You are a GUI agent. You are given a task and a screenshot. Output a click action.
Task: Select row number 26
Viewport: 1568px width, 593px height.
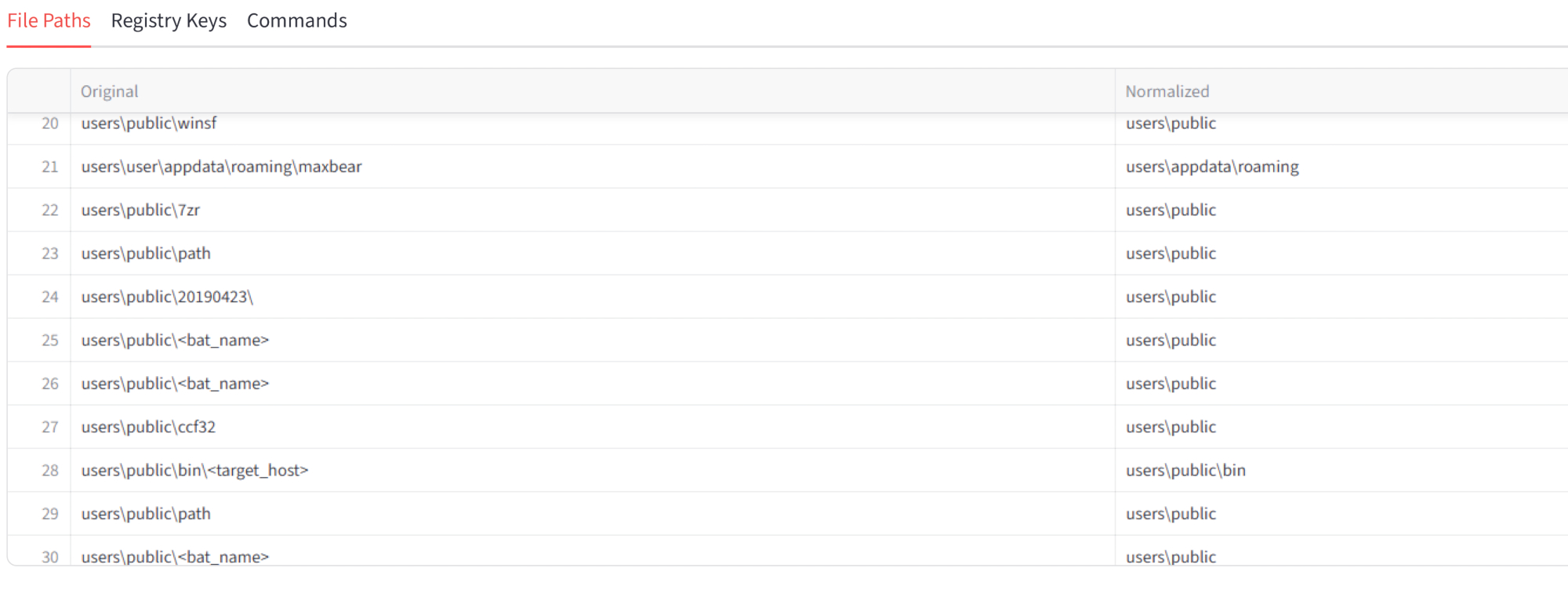[50, 384]
